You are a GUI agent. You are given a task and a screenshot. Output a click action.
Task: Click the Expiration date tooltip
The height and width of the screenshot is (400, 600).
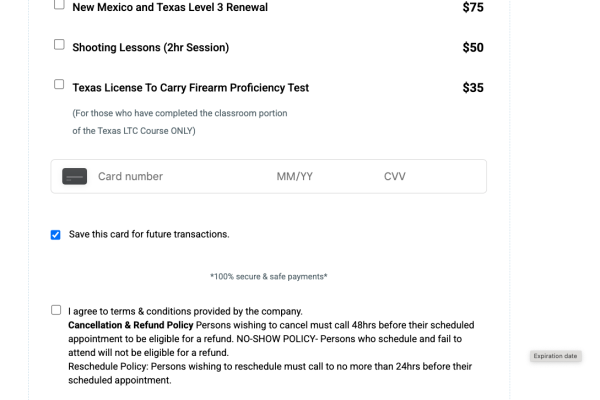pyautogui.click(x=555, y=356)
